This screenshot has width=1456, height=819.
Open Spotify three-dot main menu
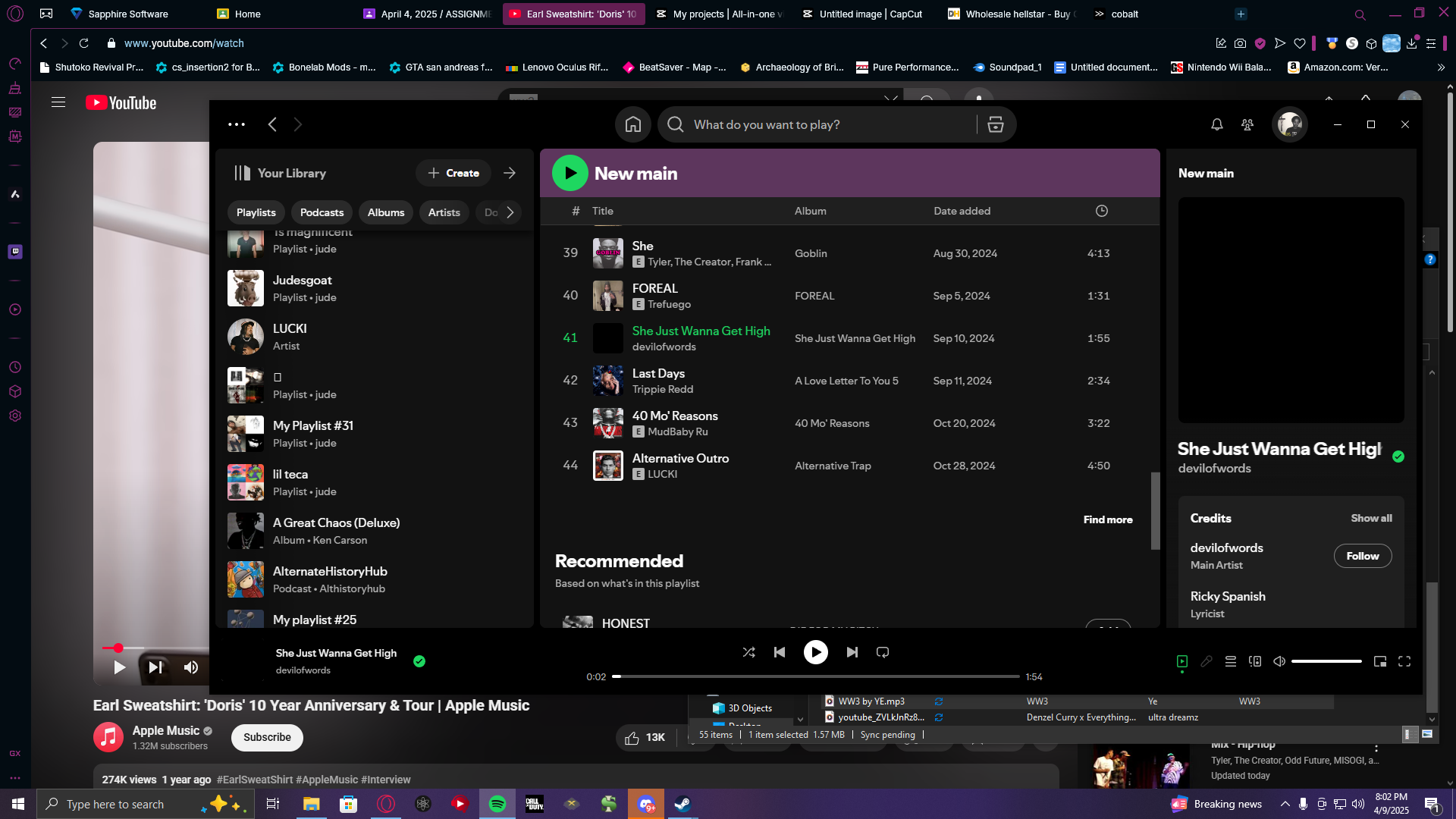pos(237,124)
